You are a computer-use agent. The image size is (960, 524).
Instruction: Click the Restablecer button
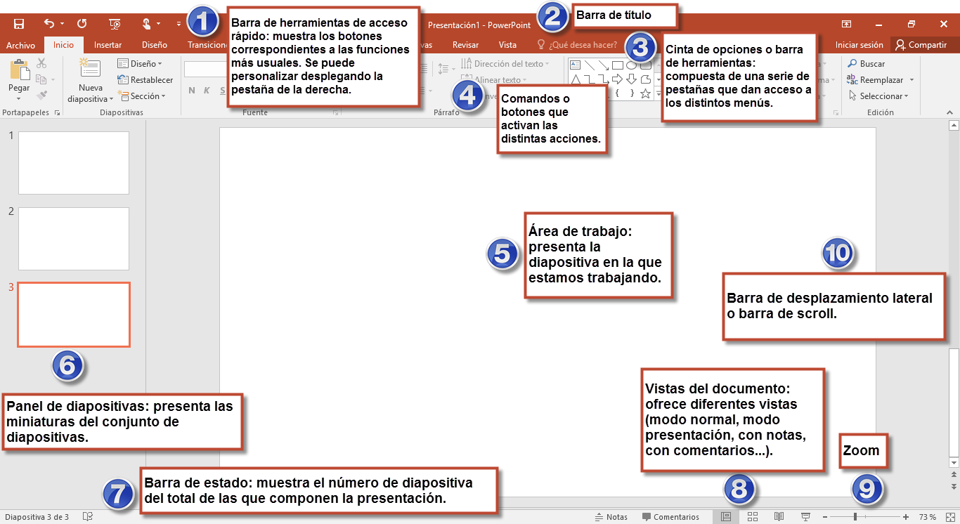(x=145, y=80)
